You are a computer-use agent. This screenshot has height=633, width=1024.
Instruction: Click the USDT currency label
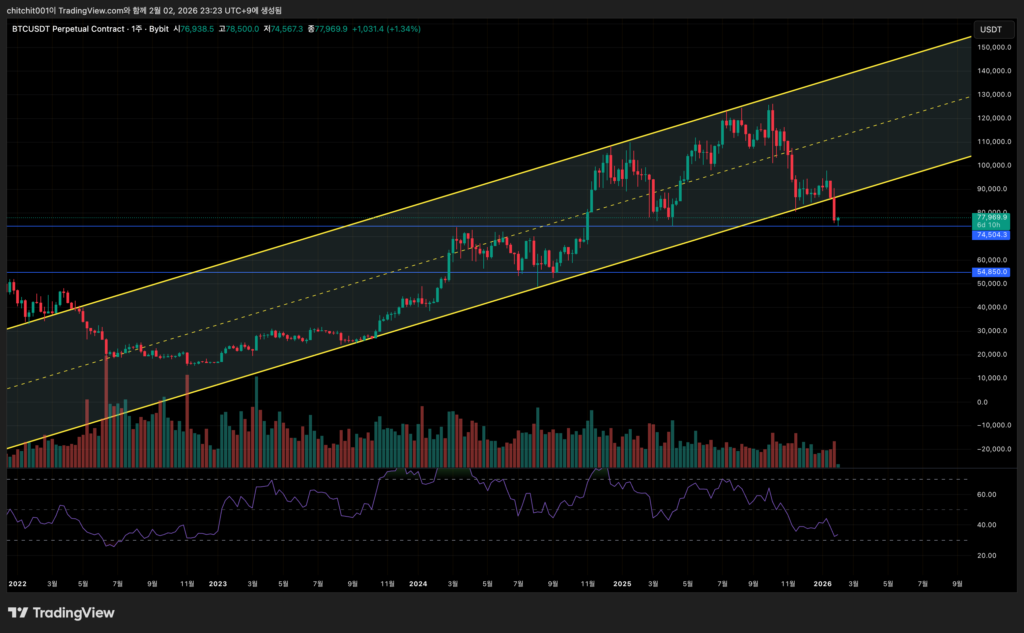991,29
